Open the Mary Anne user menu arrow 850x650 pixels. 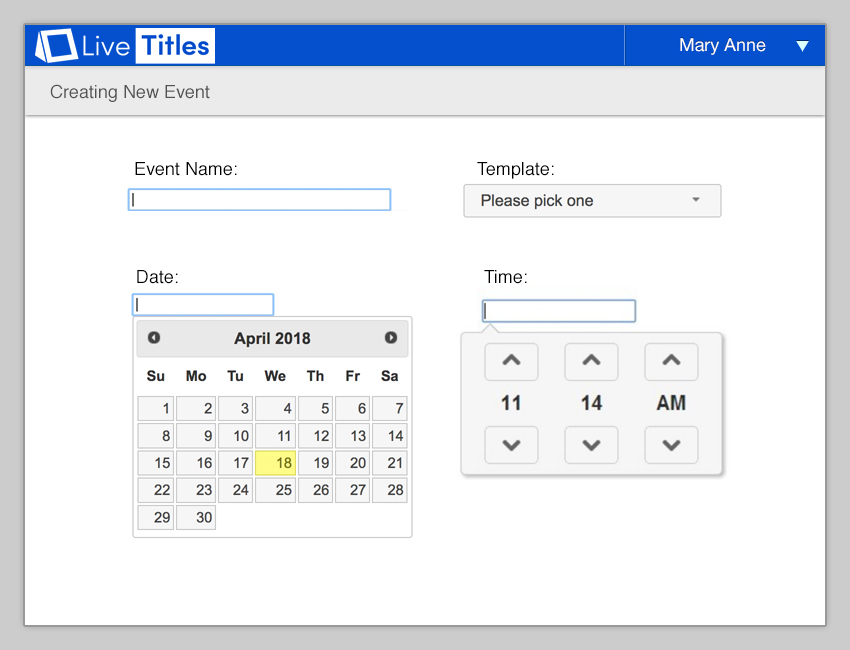click(x=802, y=46)
